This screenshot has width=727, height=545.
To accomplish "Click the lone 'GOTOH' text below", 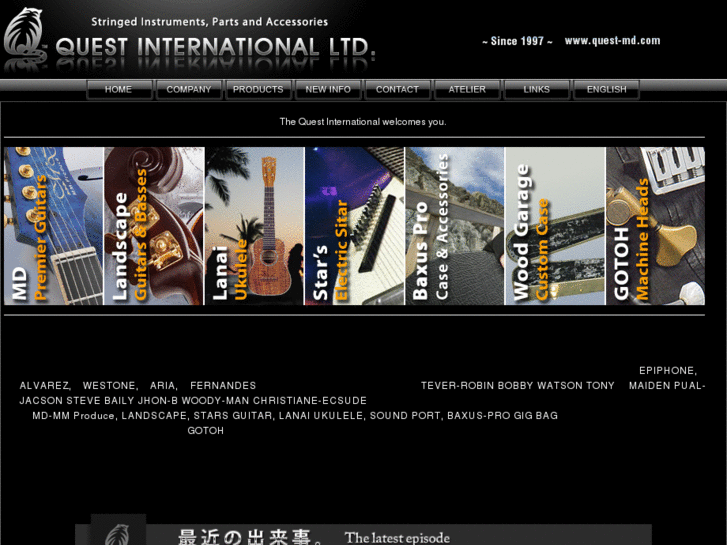I will pos(205,430).
